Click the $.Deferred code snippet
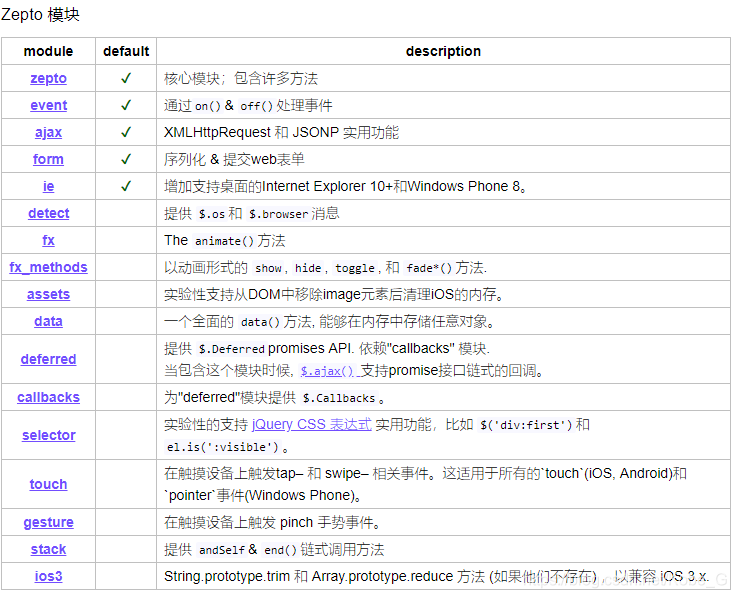The height and width of the screenshot is (598, 736). tap(231, 349)
